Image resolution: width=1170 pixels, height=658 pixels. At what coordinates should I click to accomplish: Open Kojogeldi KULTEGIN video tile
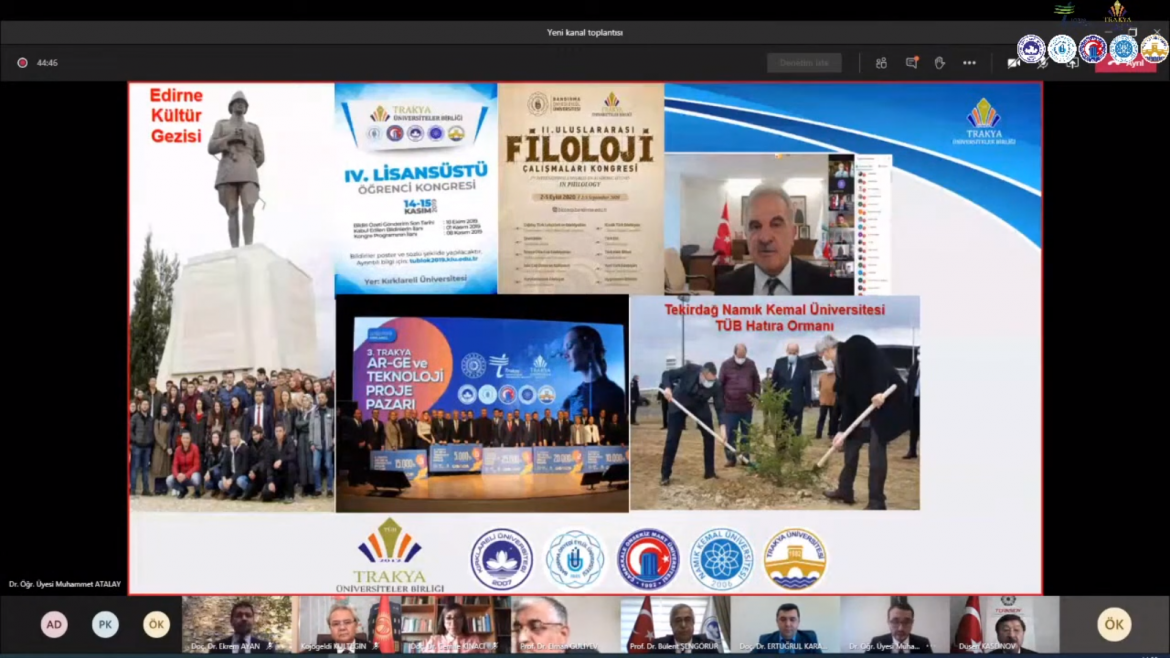click(x=347, y=624)
